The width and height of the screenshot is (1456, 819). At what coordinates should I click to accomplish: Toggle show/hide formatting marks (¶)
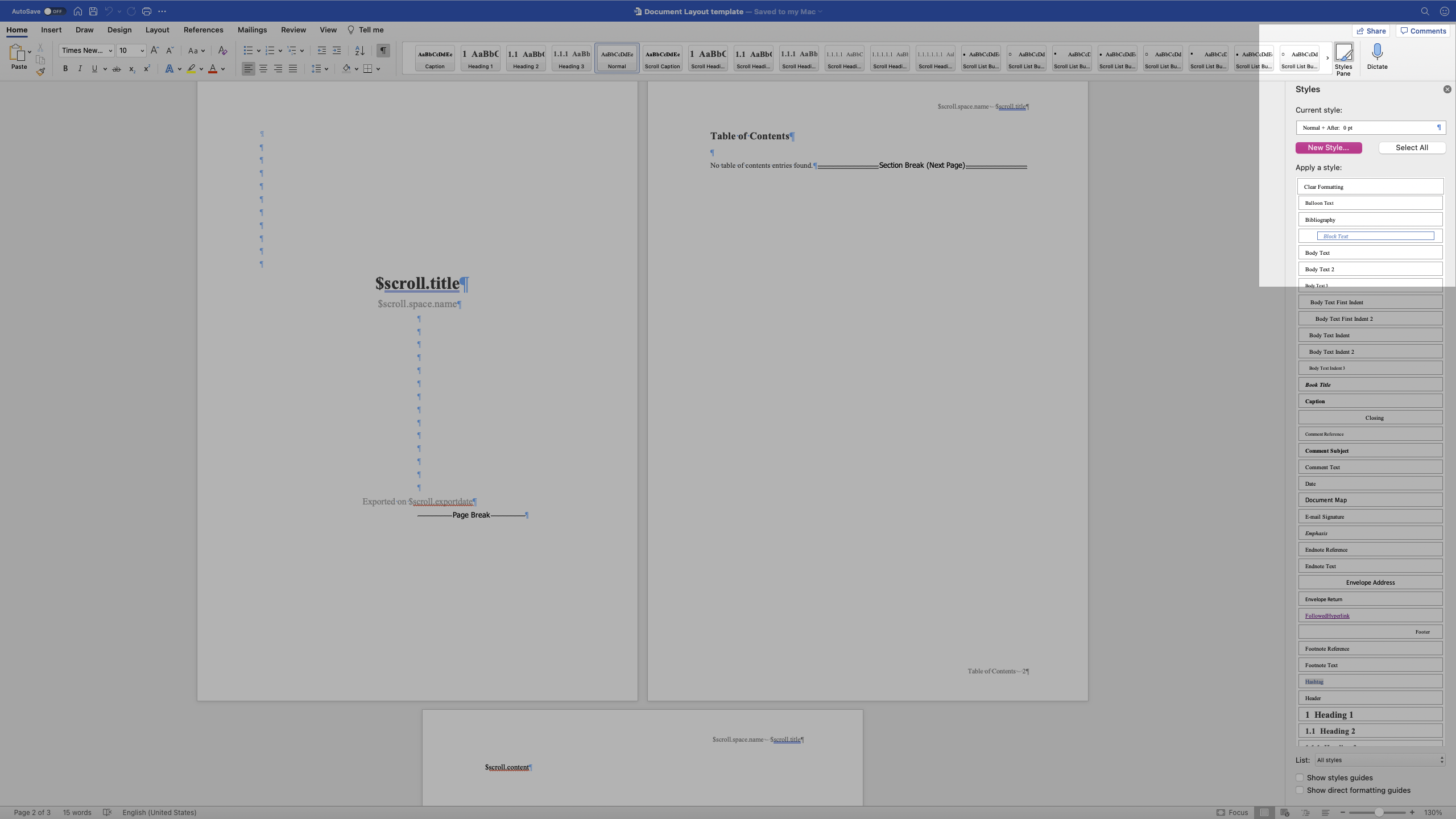383,50
